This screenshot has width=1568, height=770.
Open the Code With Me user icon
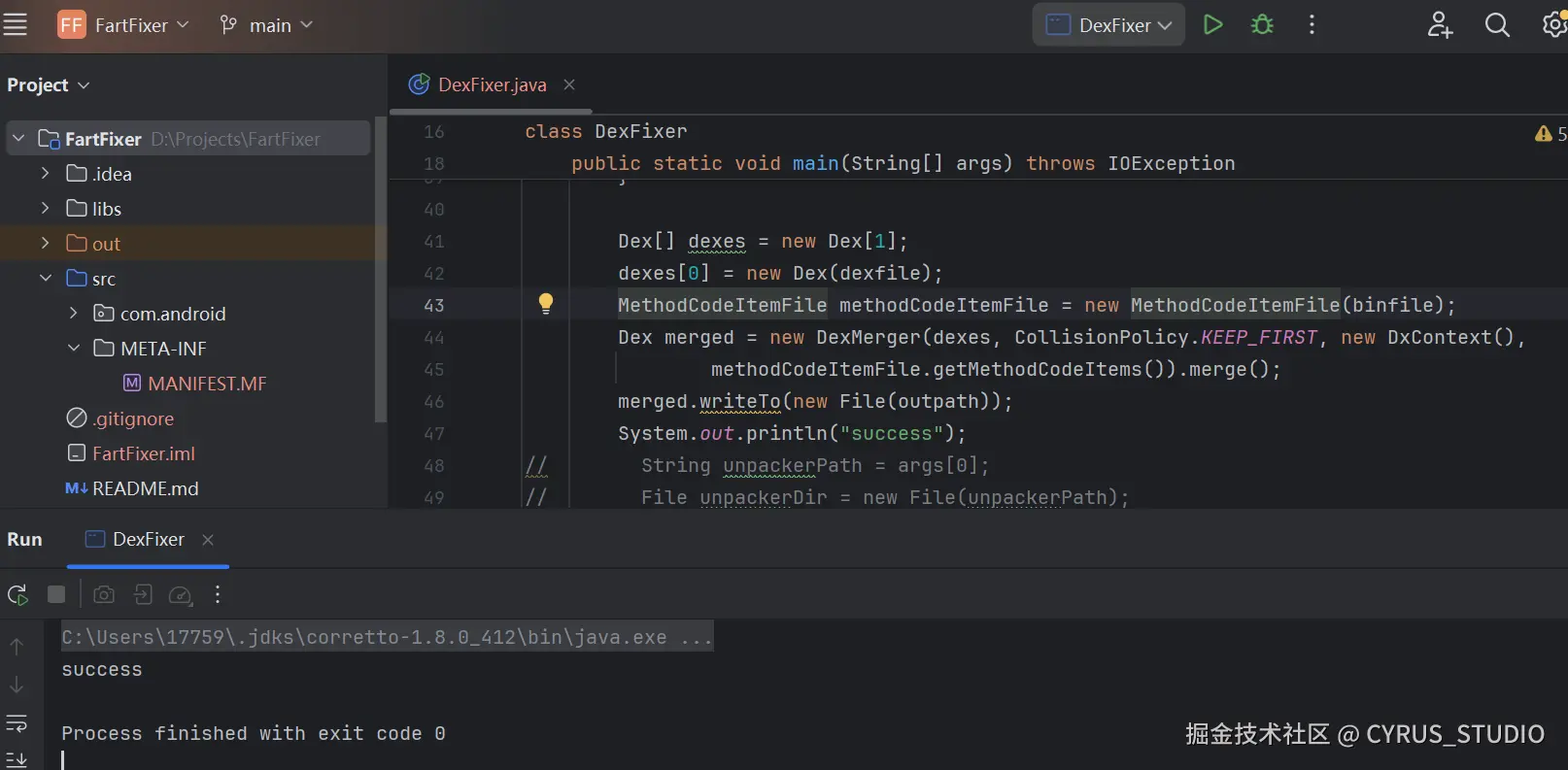1440,24
